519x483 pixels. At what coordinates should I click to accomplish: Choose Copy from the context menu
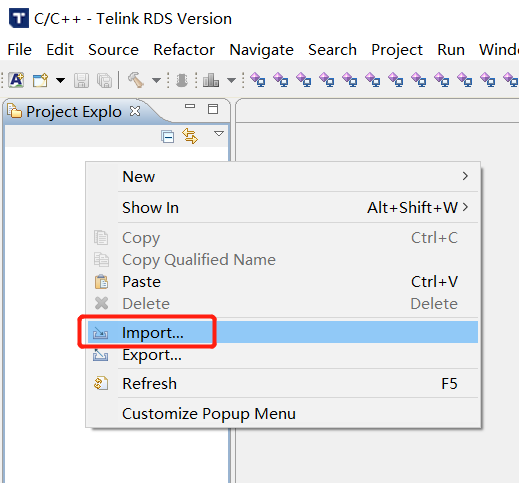click(283, 238)
